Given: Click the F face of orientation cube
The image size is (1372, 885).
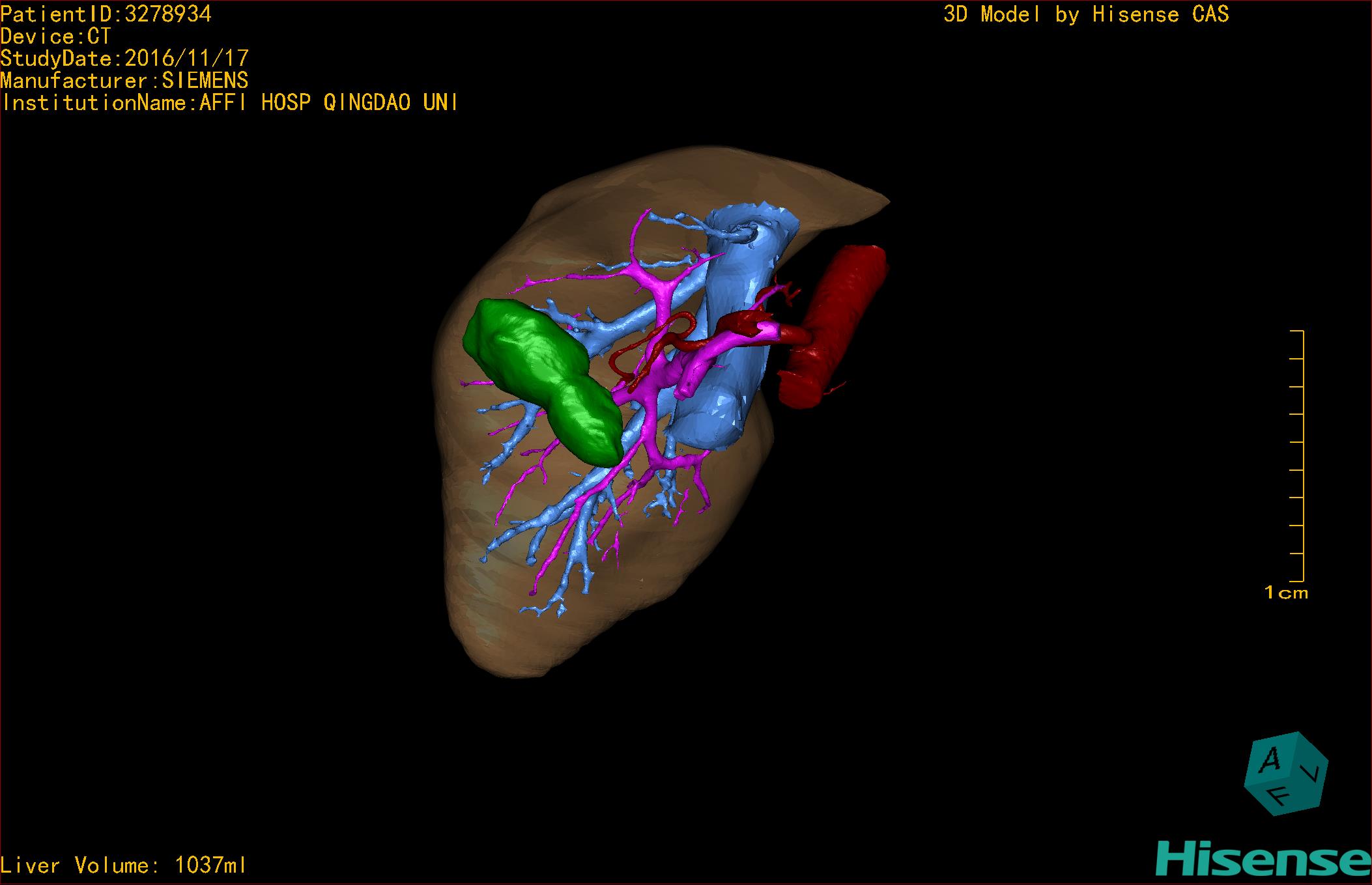Looking at the screenshot, I should [1279, 796].
